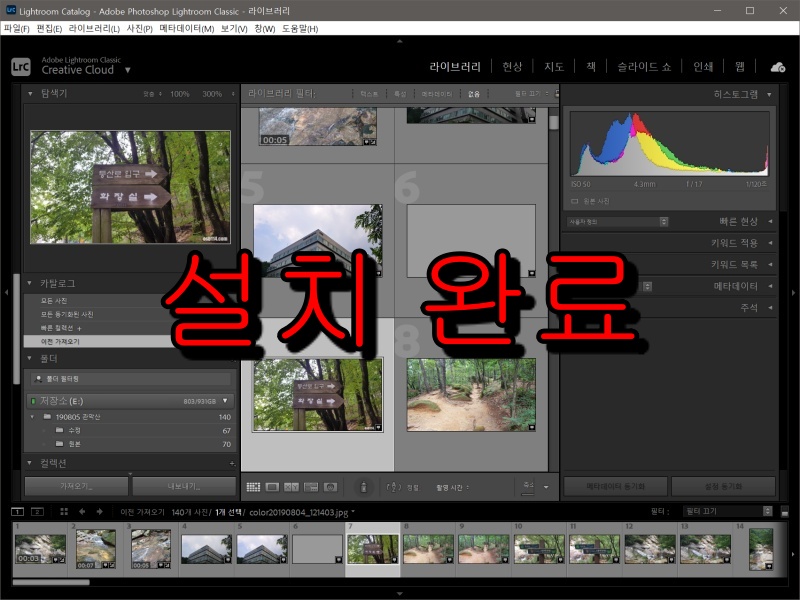This screenshot has width=800, height=600.
Task: Open the 저장소 (E:) volume dropdown
Action: [225, 401]
